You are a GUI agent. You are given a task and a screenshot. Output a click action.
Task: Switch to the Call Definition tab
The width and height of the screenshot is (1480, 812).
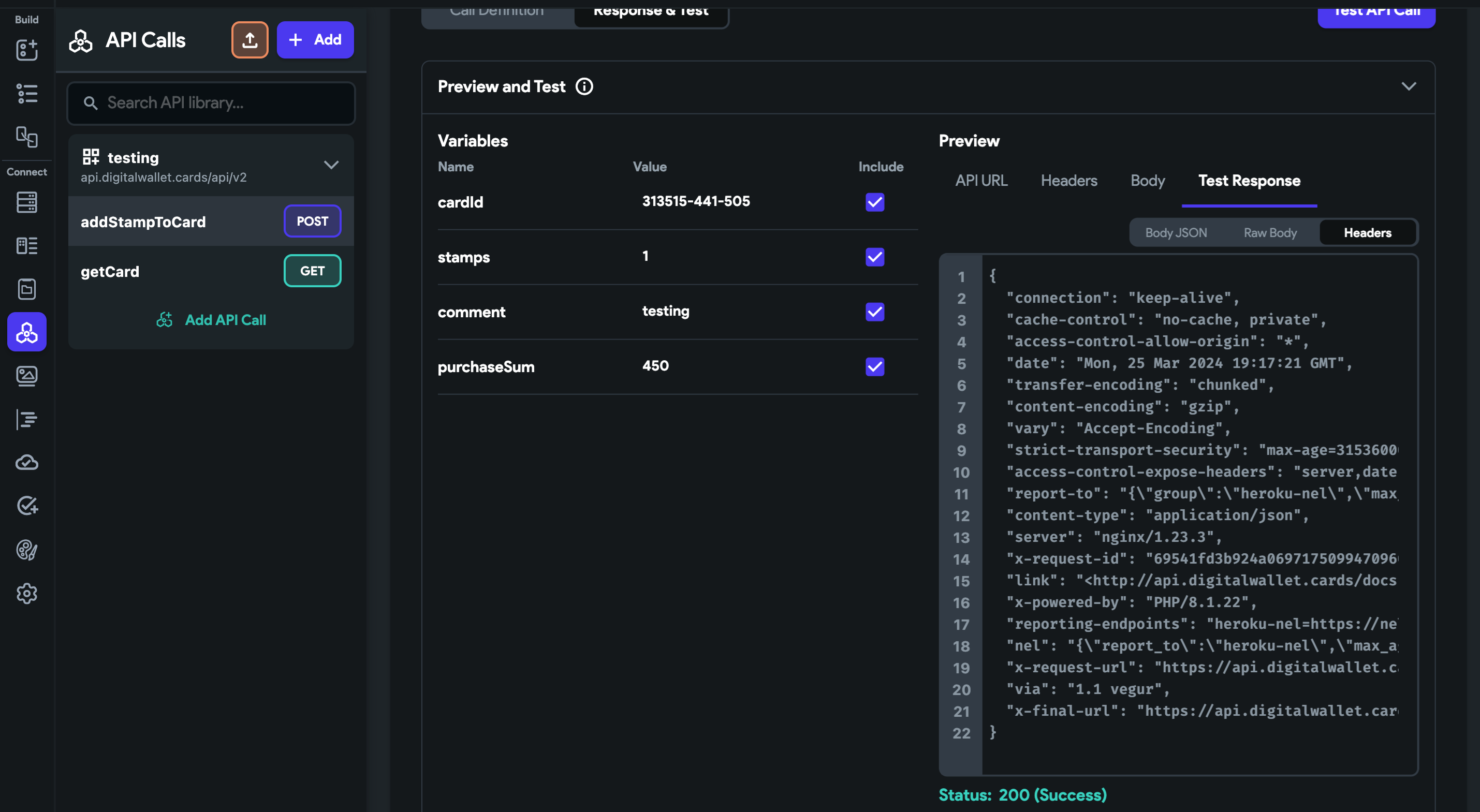[497, 12]
